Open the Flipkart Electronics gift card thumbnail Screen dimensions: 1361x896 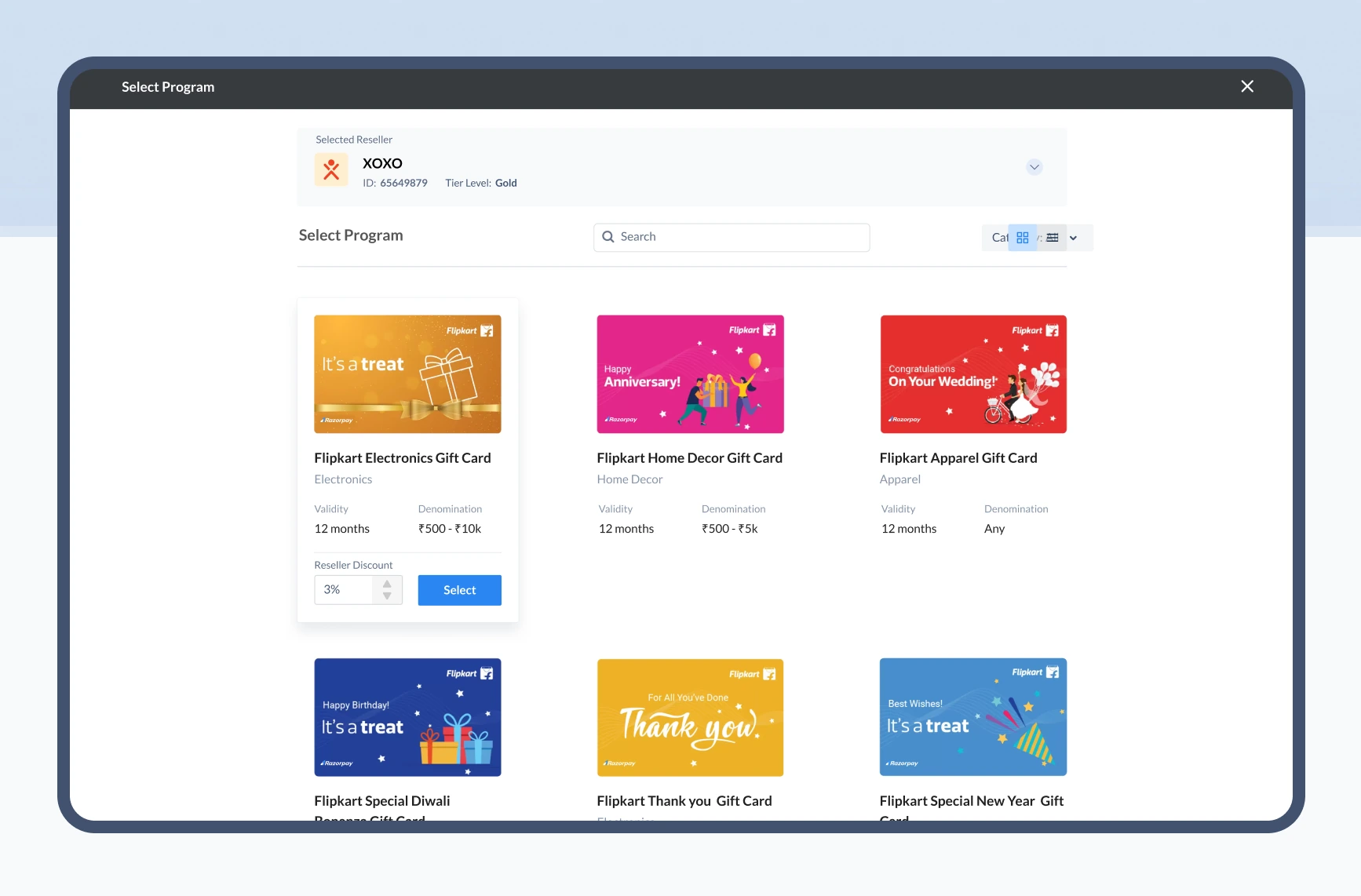(407, 374)
